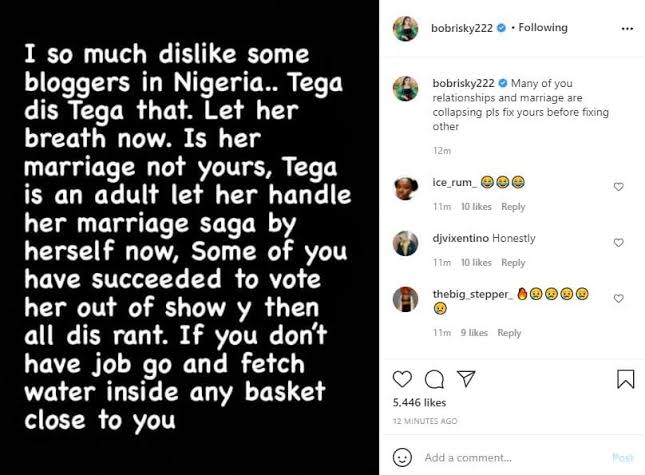Click the Post button to submit the comment

pyautogui.click(x=622, y=457)
